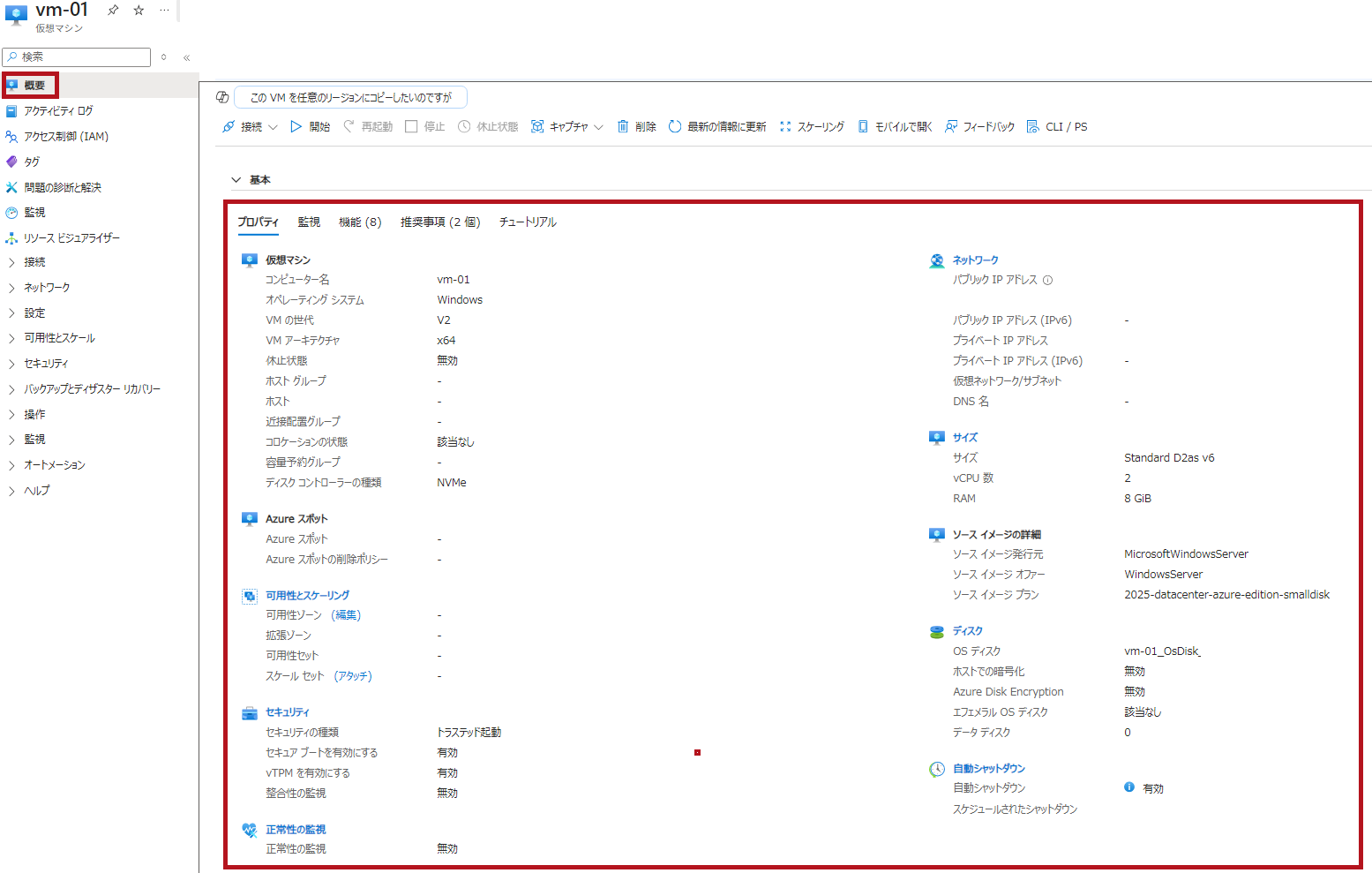This screenshot has width=1372, height=873.
Task: Click info icon next to 自動シャットダウン 有効
Action: tap(1129, 787)
